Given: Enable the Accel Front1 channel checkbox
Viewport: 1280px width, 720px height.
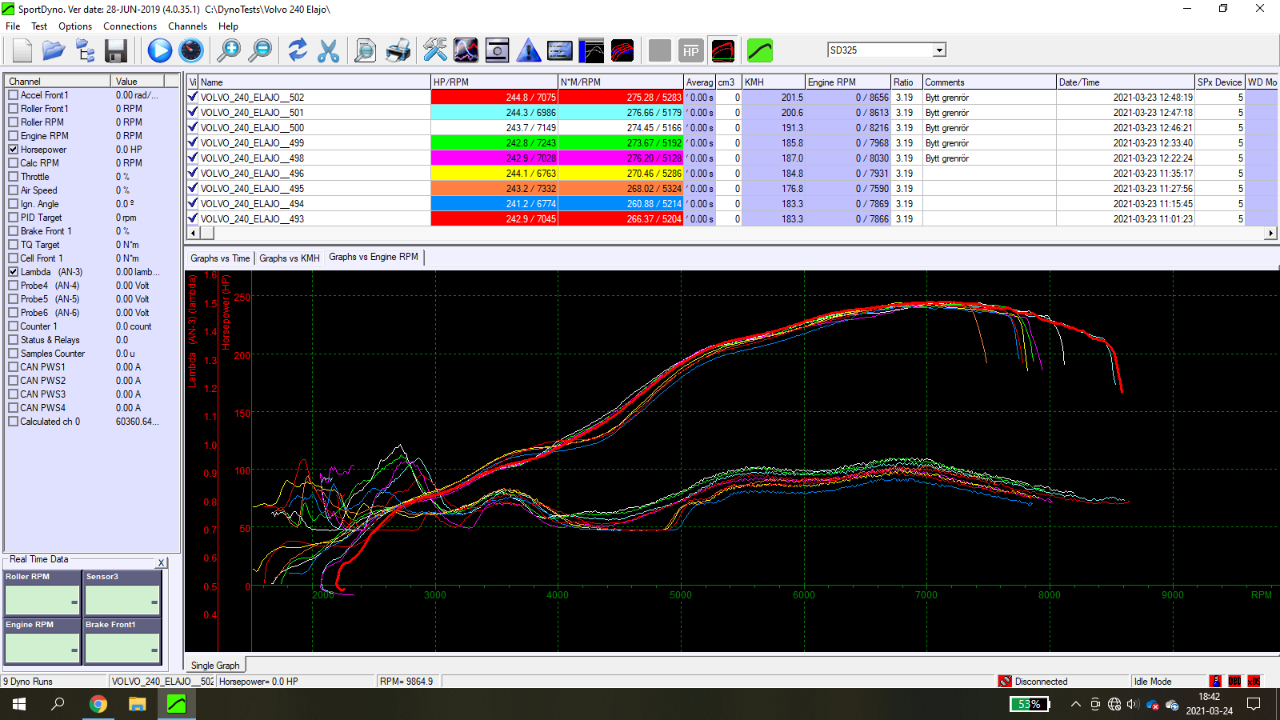Looking at the screenshot, I should pos(13,95).
